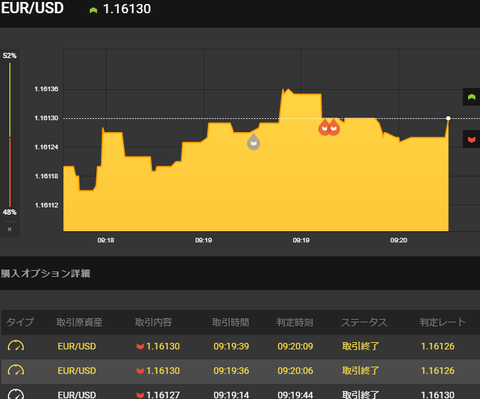
Task: Click the gauge icon in the 09:19:39 row
Action: pos(16,346)
